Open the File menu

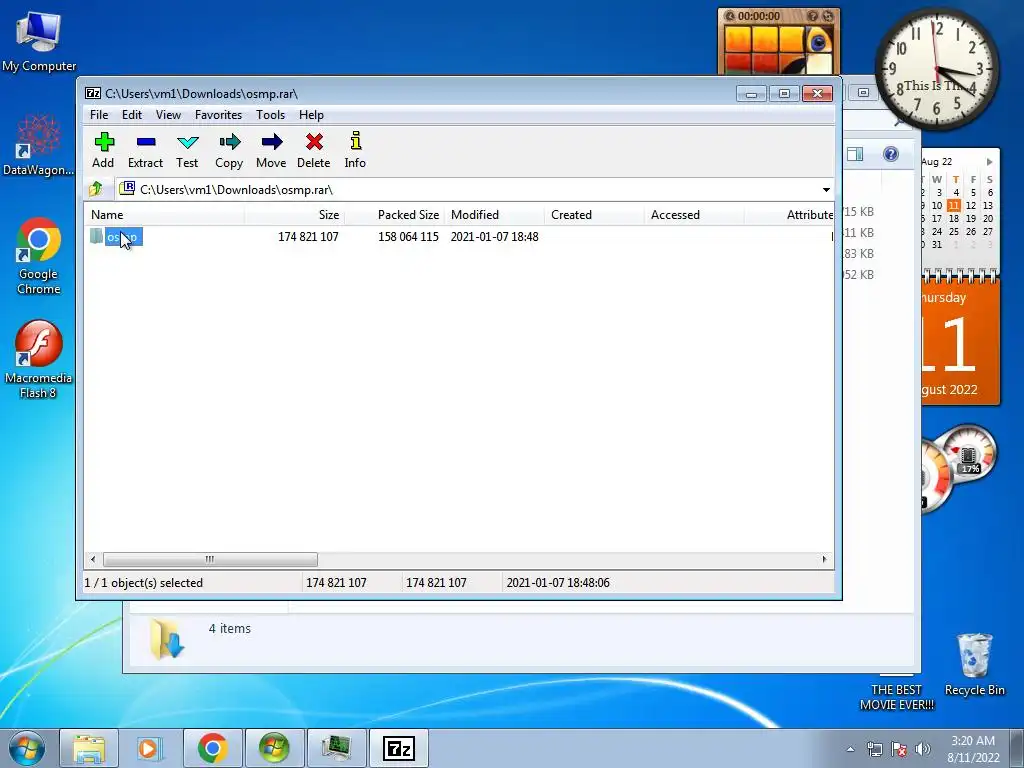tap(99, 115)
